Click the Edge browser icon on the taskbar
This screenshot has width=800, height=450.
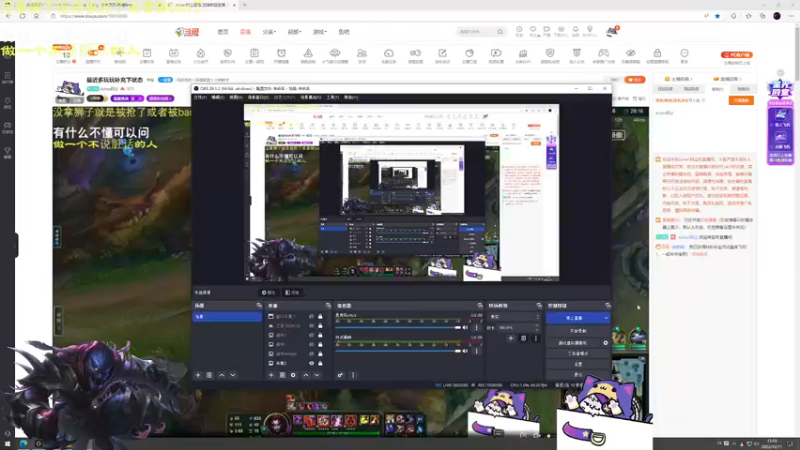click(x=23, y=443)
